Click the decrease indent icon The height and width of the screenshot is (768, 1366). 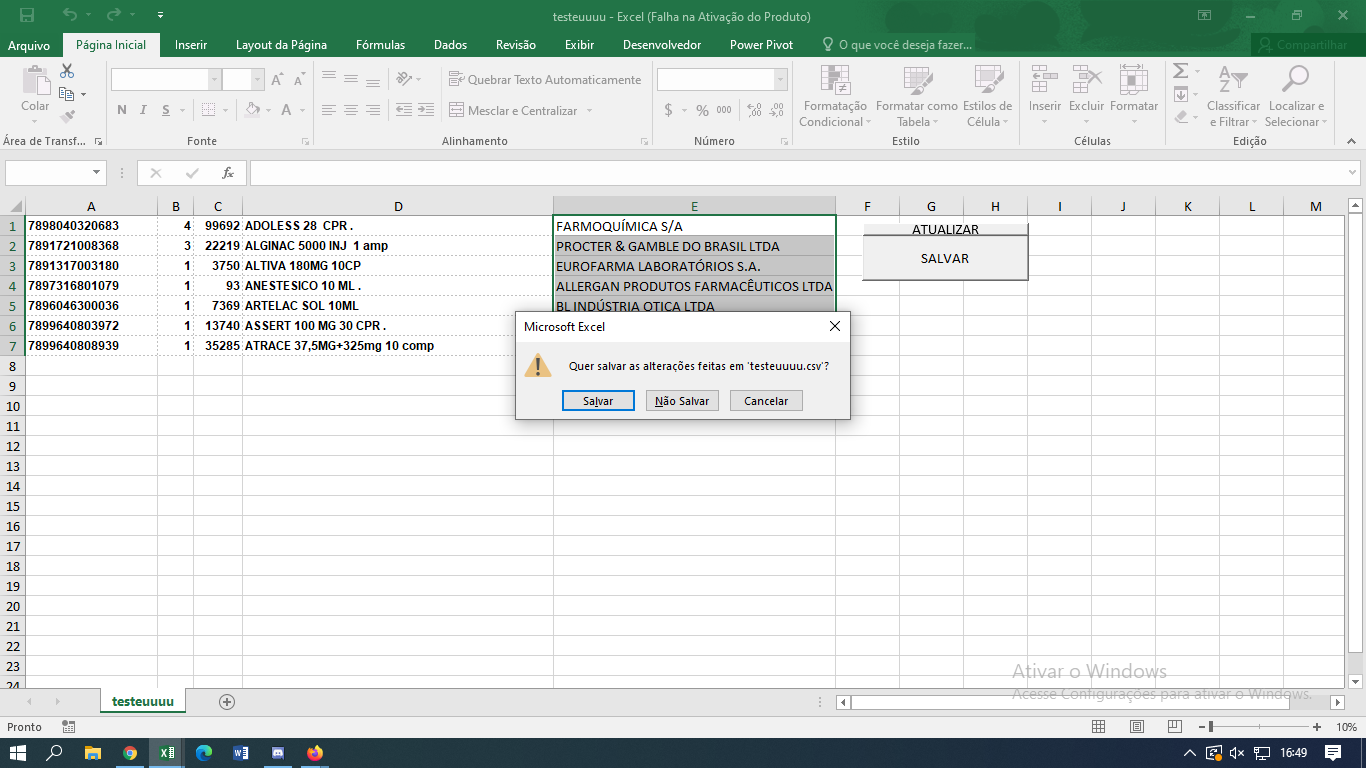pos(404,110)
